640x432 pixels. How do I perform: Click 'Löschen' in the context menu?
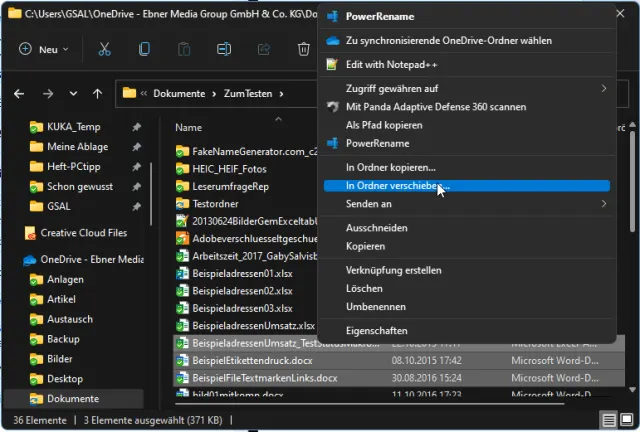pyautogui.click(x=364, y=288)
